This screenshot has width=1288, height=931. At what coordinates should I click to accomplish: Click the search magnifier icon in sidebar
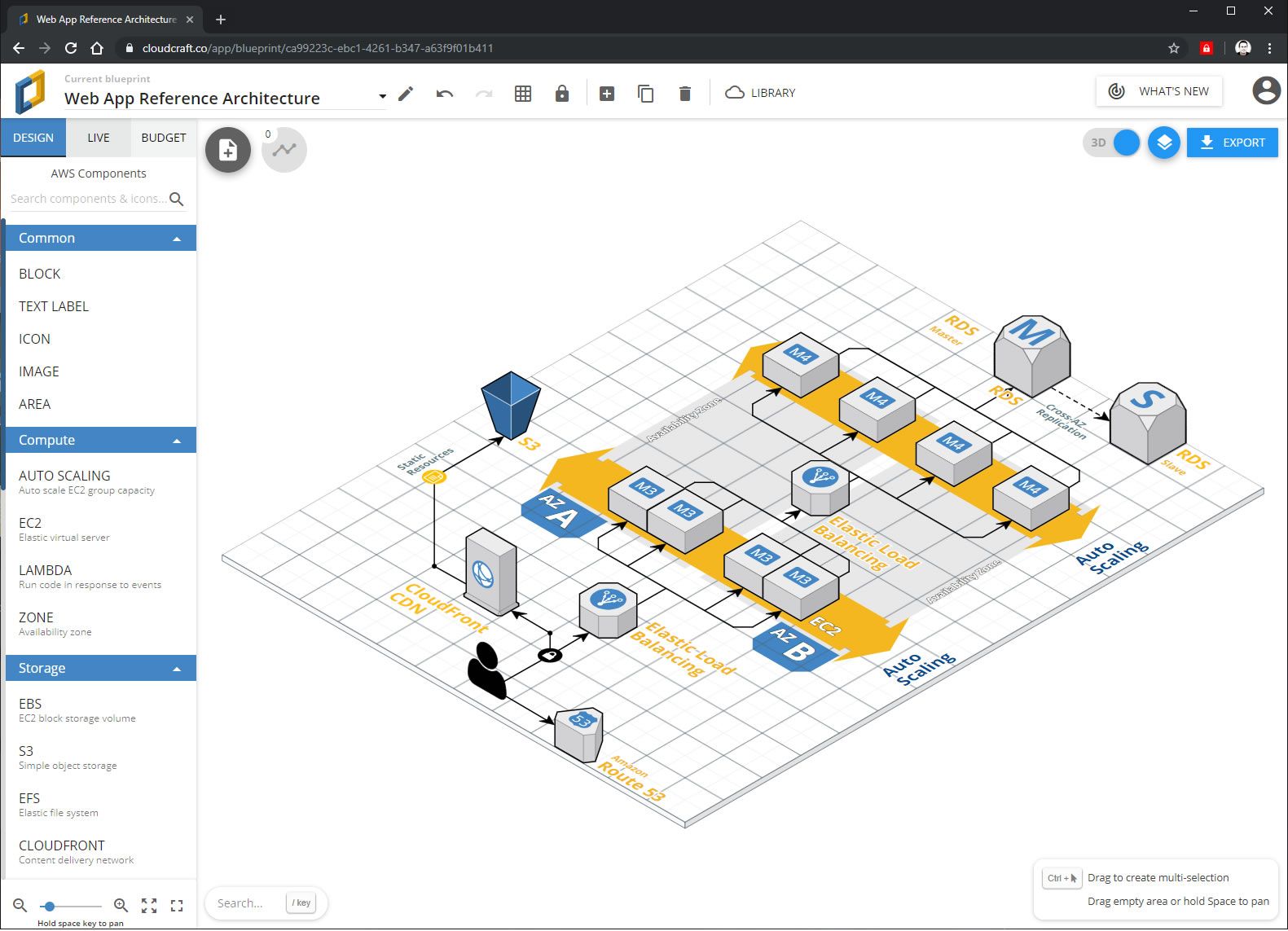pos(177,199)
